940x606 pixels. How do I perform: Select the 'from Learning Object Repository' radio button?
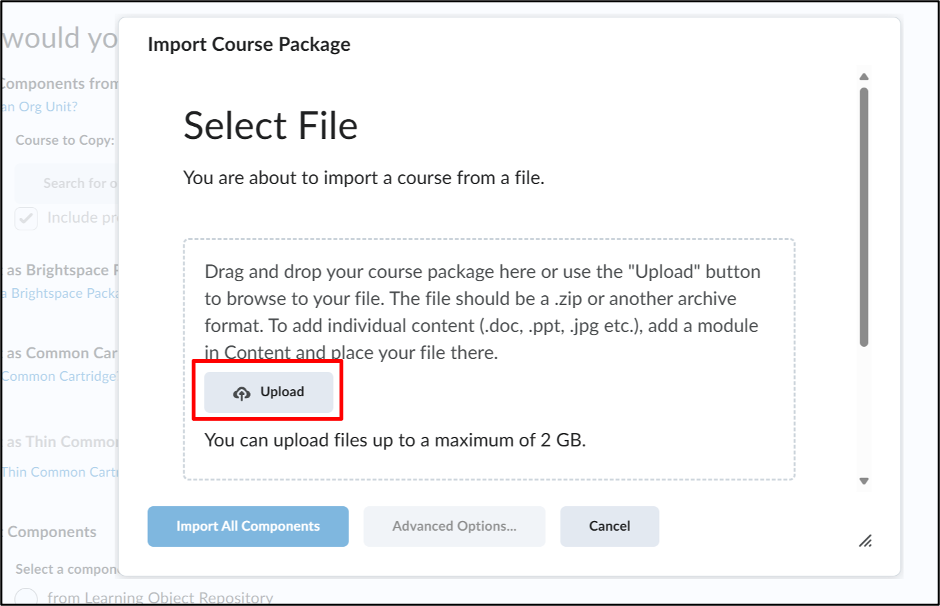26,598
